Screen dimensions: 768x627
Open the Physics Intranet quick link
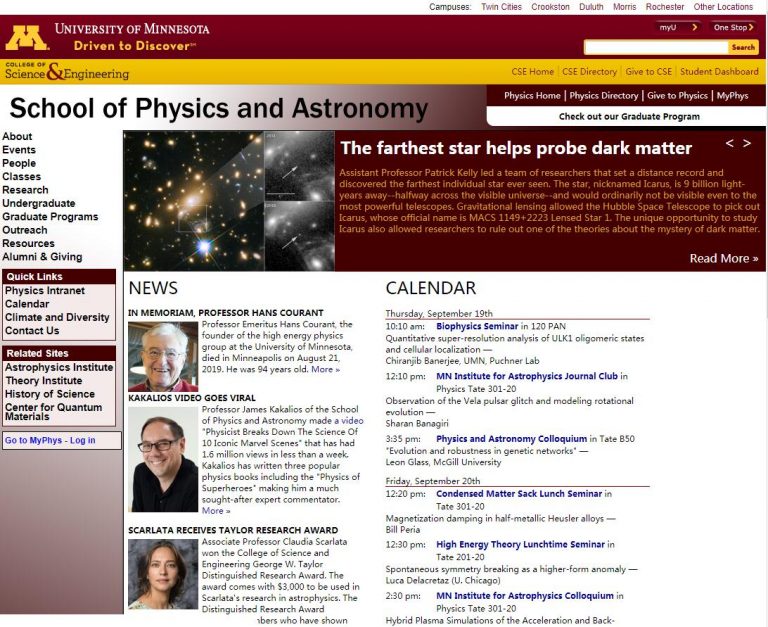tap(45, 290)
